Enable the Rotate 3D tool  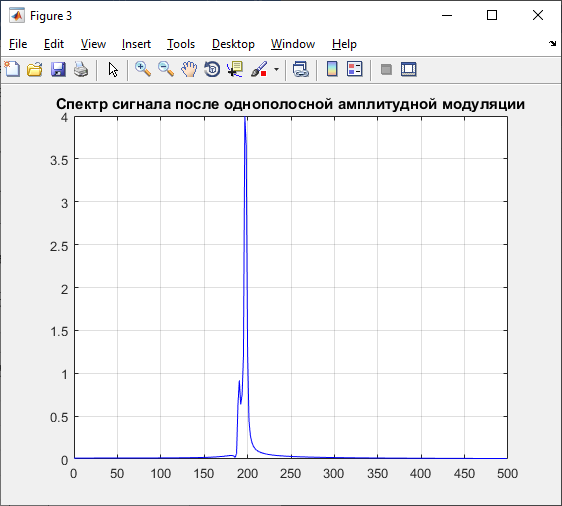[212, 69]
